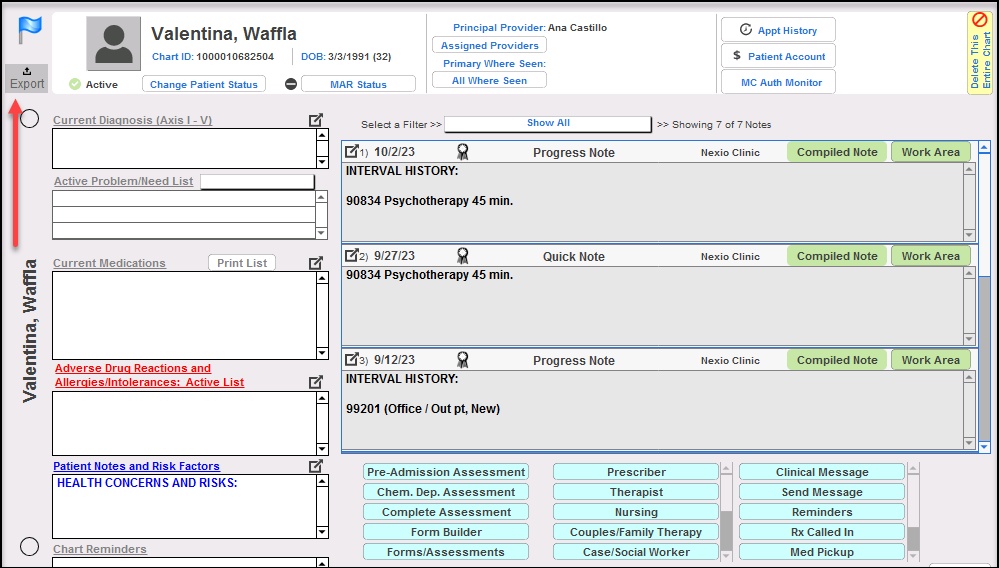
Task: Open Patient Notes and Risk Factors edit icon
Action: pos(316,466)
